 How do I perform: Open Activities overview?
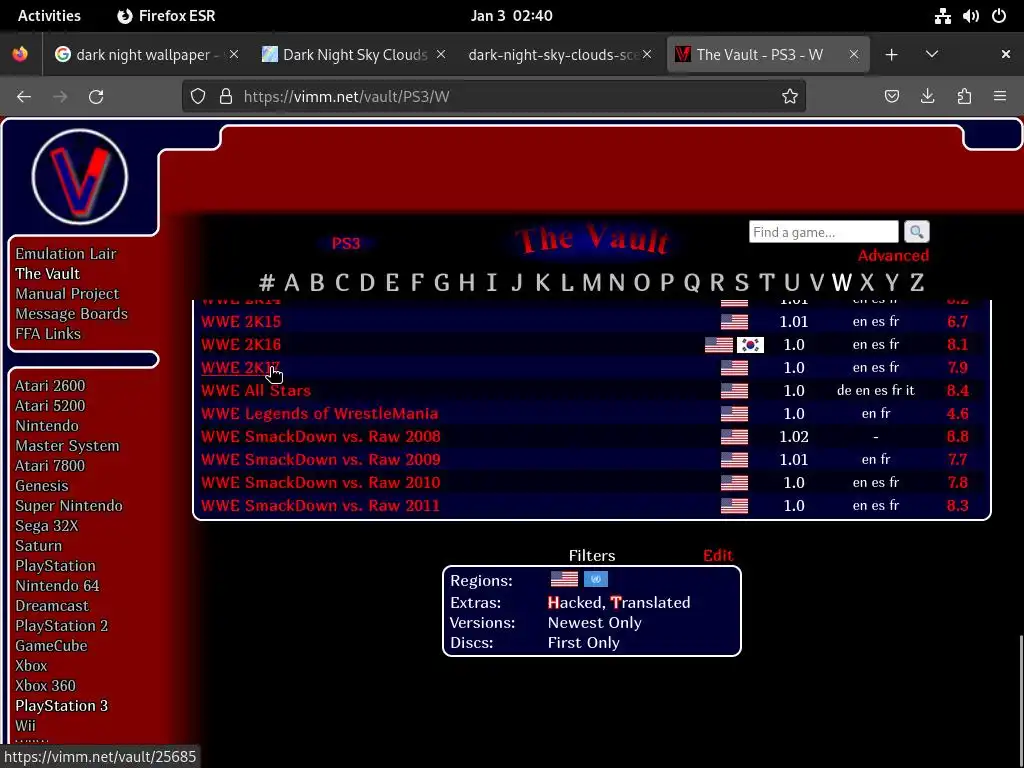click(x=50, y=16)
